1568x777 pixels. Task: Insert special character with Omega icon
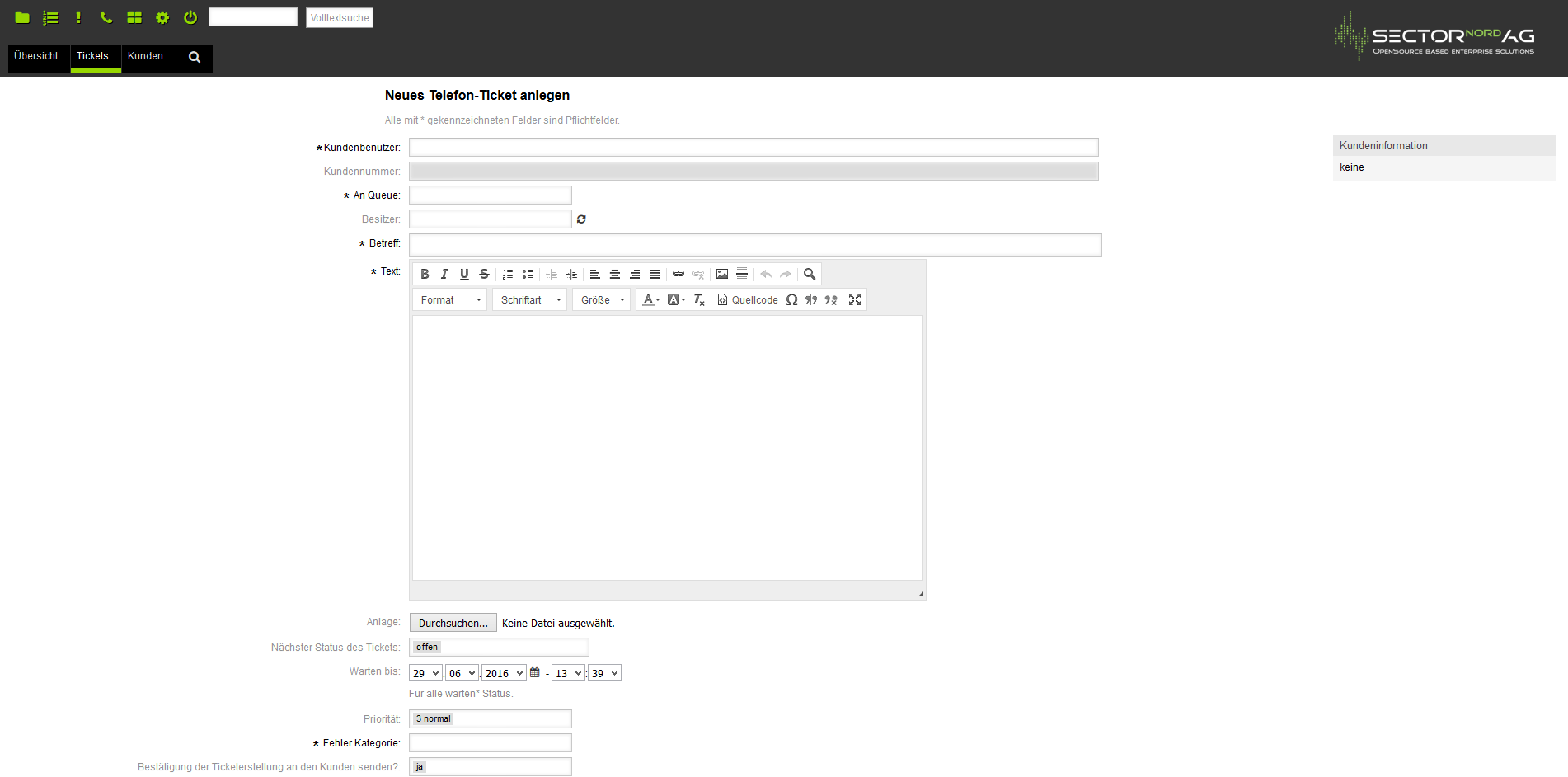(791, 300)
